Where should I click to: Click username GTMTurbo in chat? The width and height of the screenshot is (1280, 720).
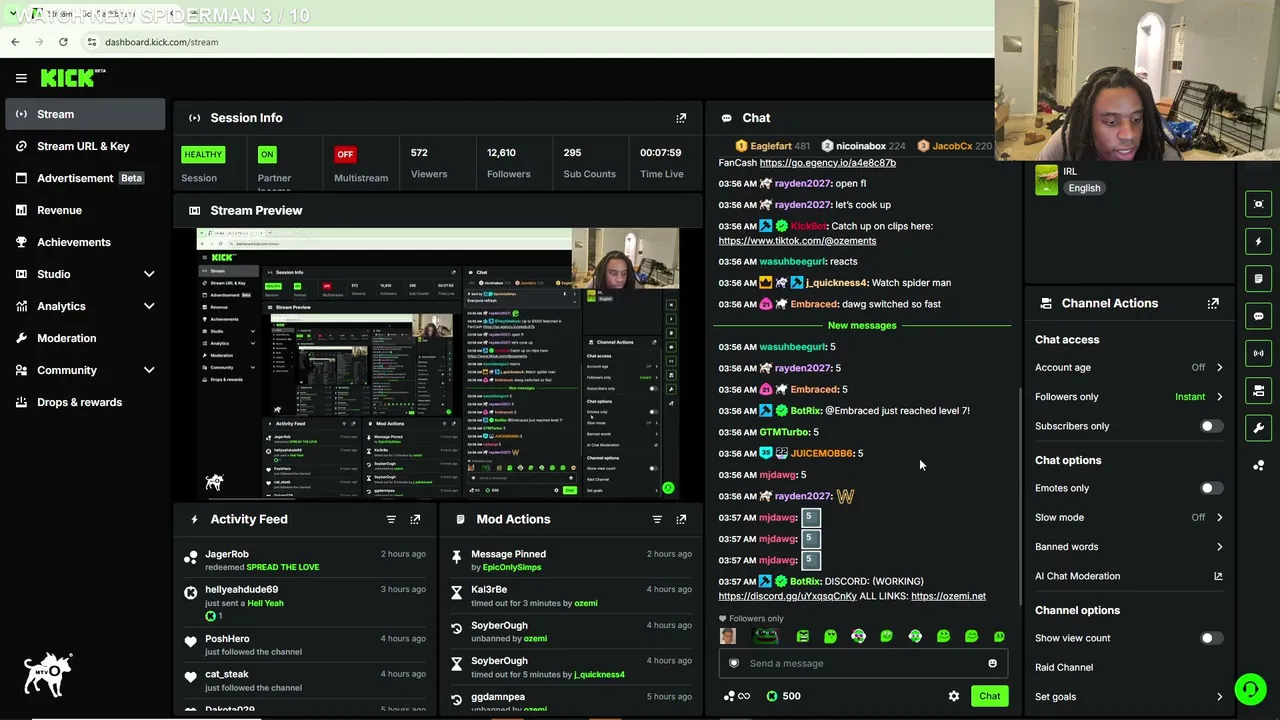784,432
